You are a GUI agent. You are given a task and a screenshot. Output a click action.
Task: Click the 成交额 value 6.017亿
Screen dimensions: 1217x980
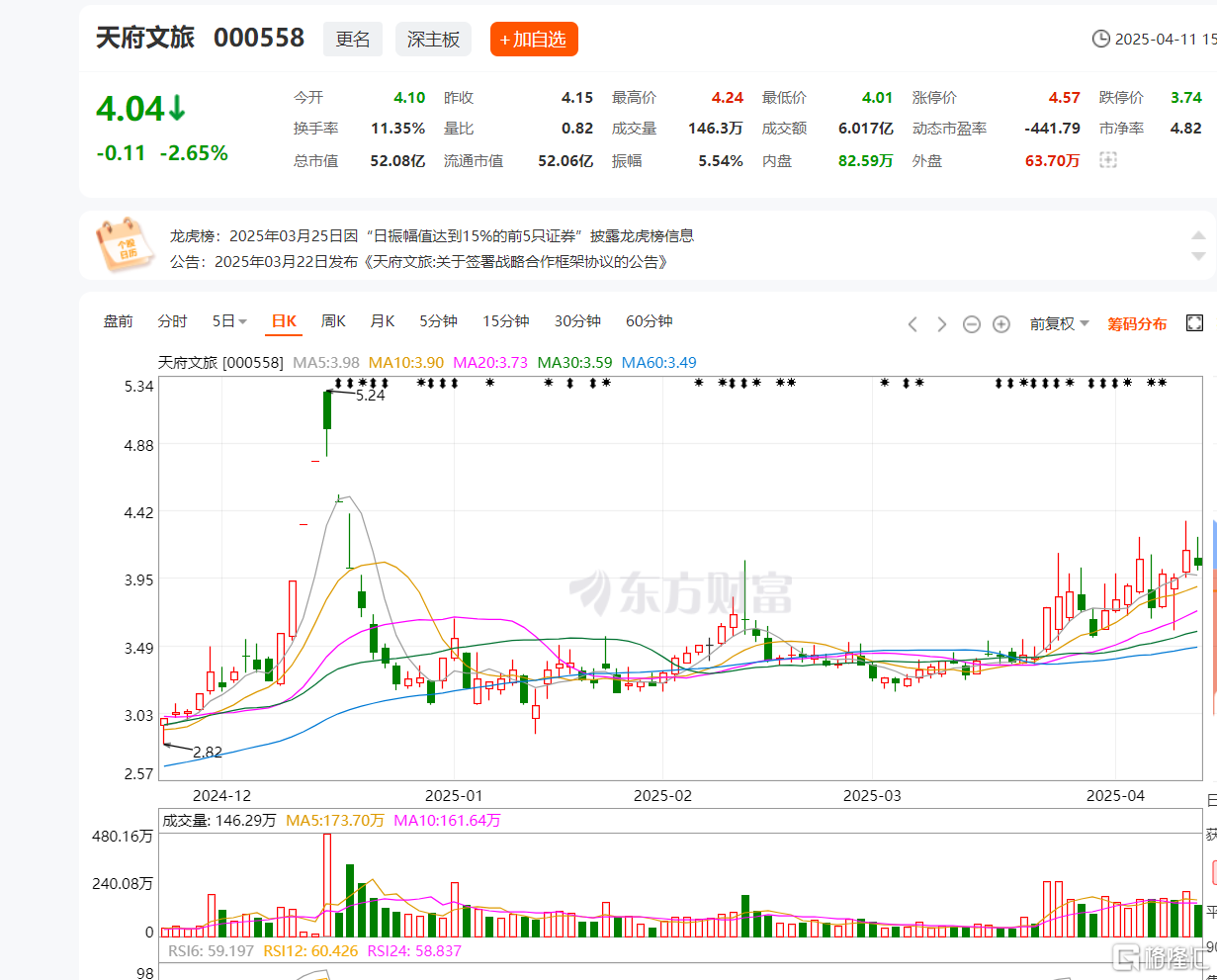click(866, 129)
